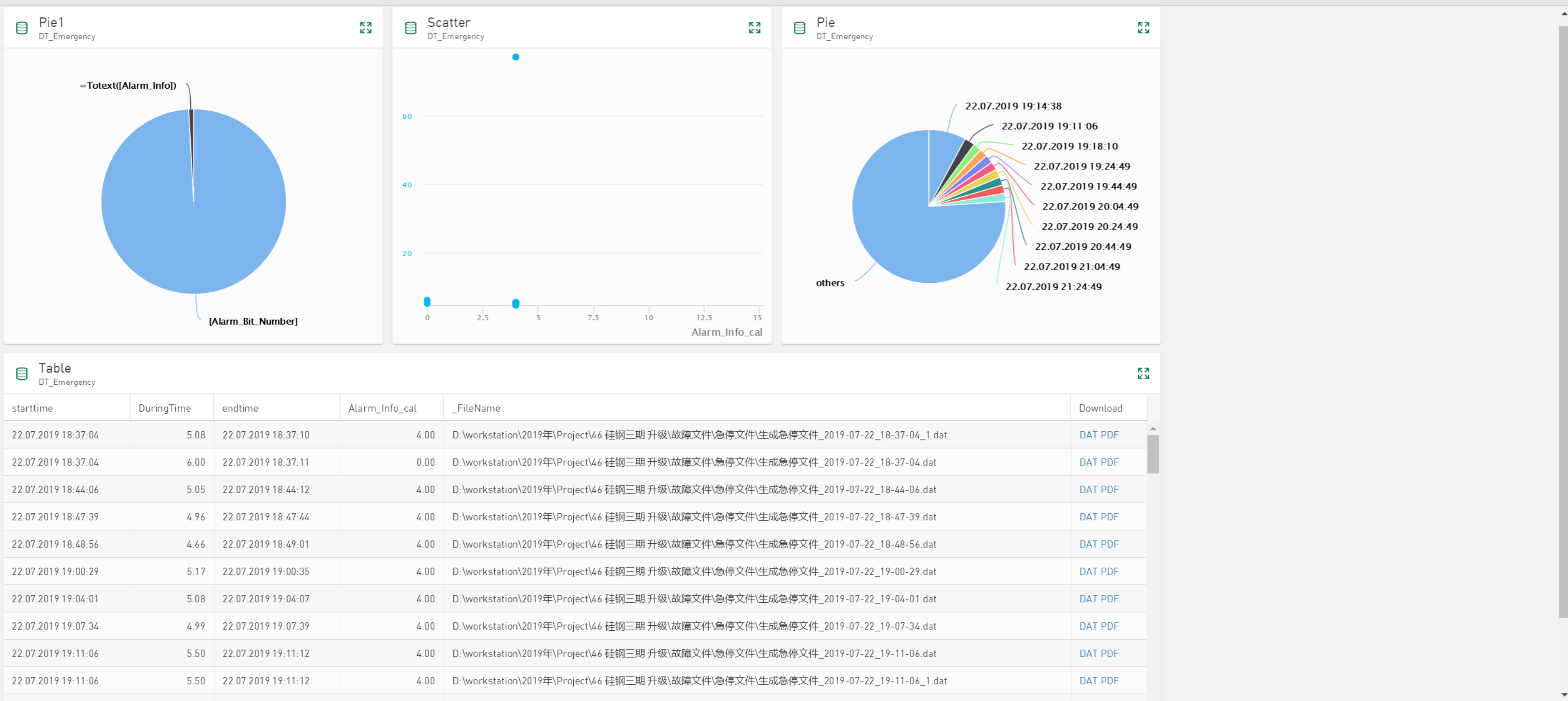Open DAT PDF link for 18-48-56.dat row
Viewport: 1568px width, 701px height.
[x=1099, y=545]
